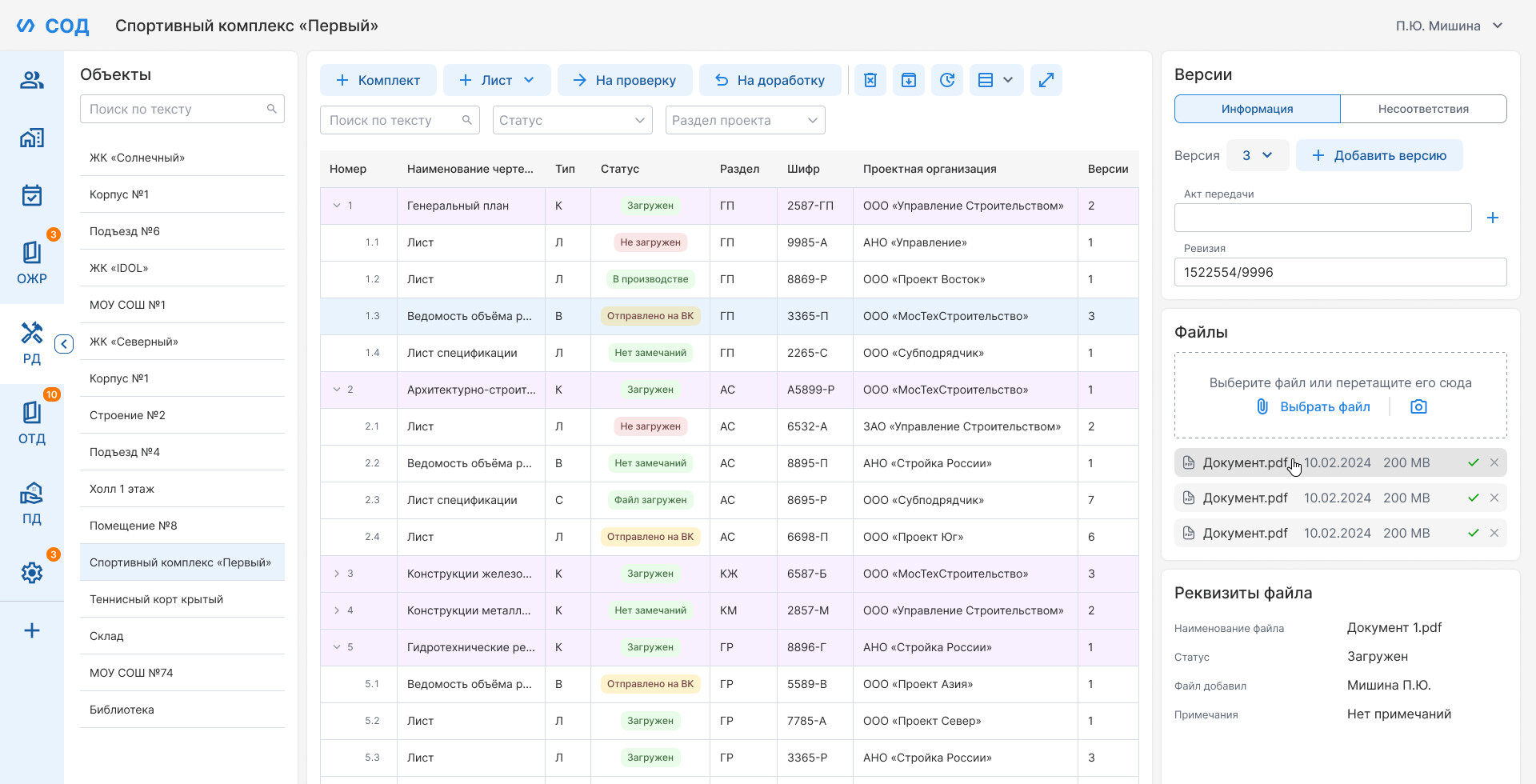Expand table to fullscreen with arrows icon
Screen dimensions: 1536x784
[x=1046, y=80]
